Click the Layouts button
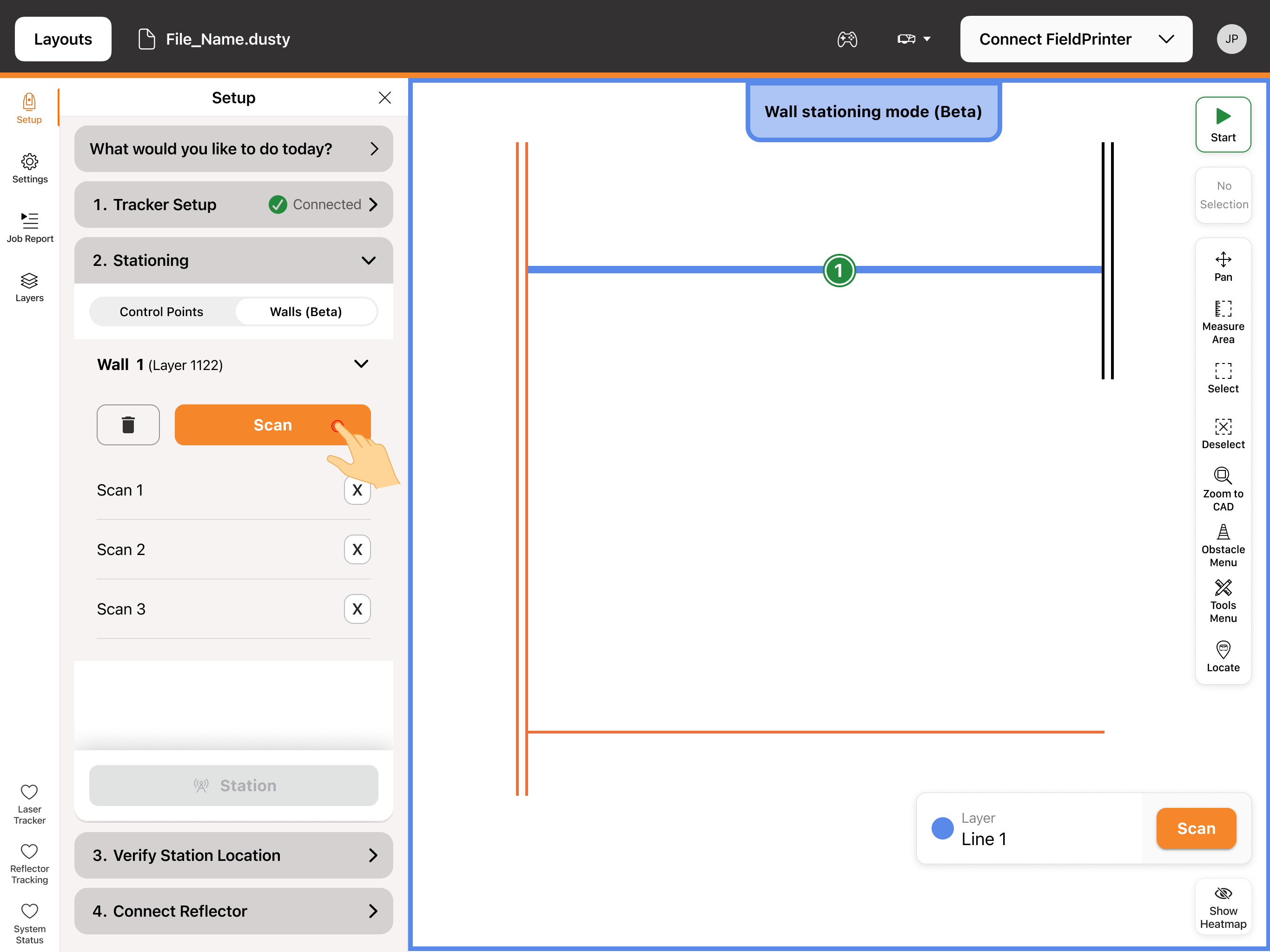1270x952 pixels. click(x=63, y=39)
